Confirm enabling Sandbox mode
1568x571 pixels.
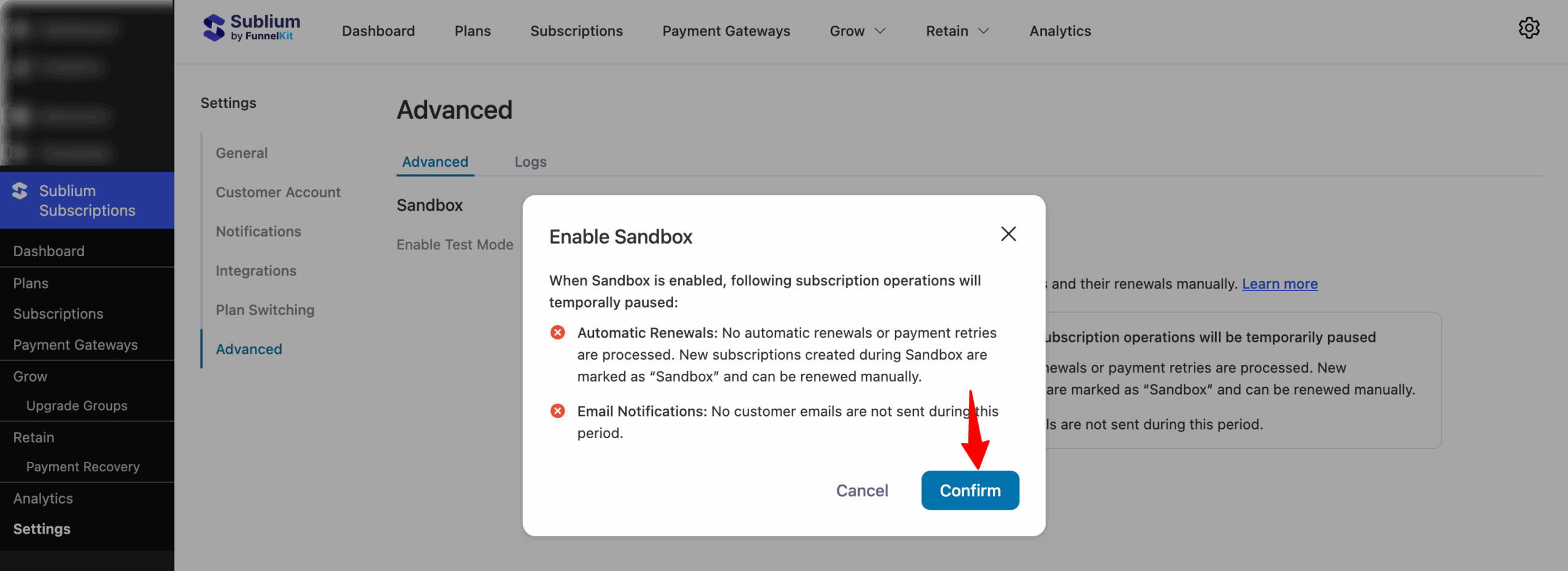coord(970,490)
